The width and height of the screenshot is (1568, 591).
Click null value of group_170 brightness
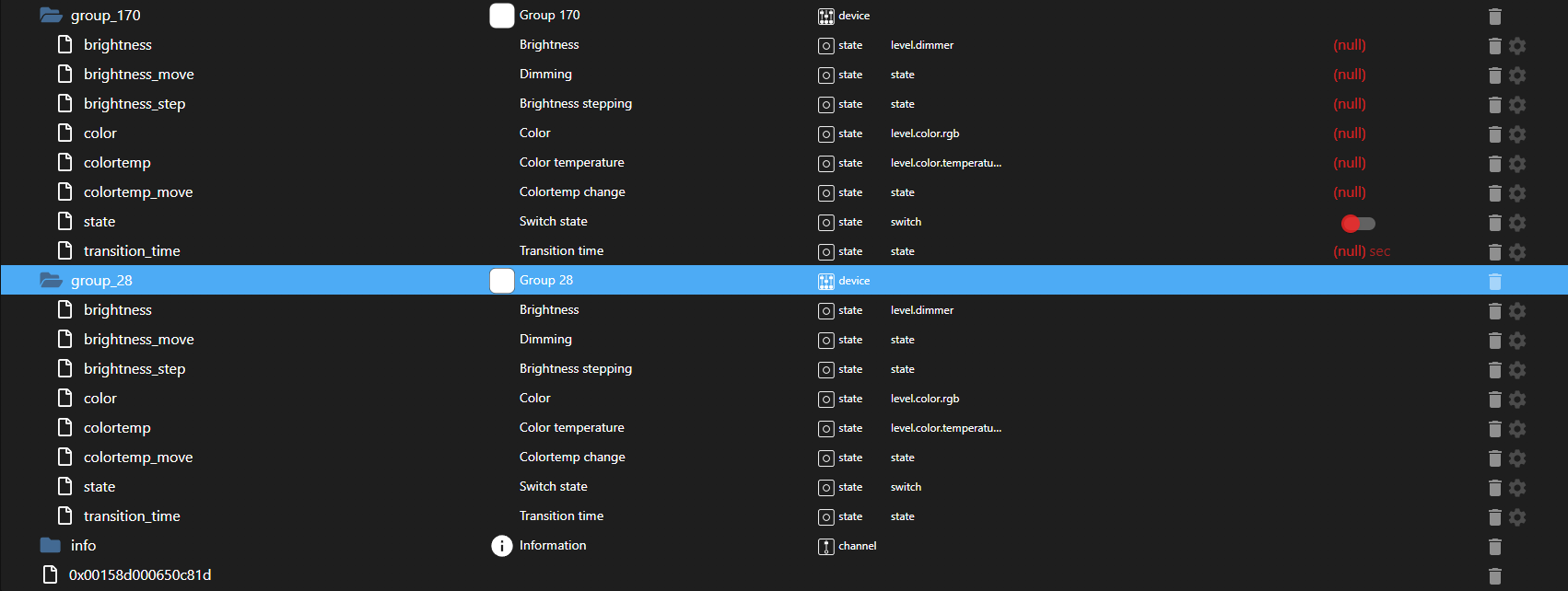point(1350,45)
